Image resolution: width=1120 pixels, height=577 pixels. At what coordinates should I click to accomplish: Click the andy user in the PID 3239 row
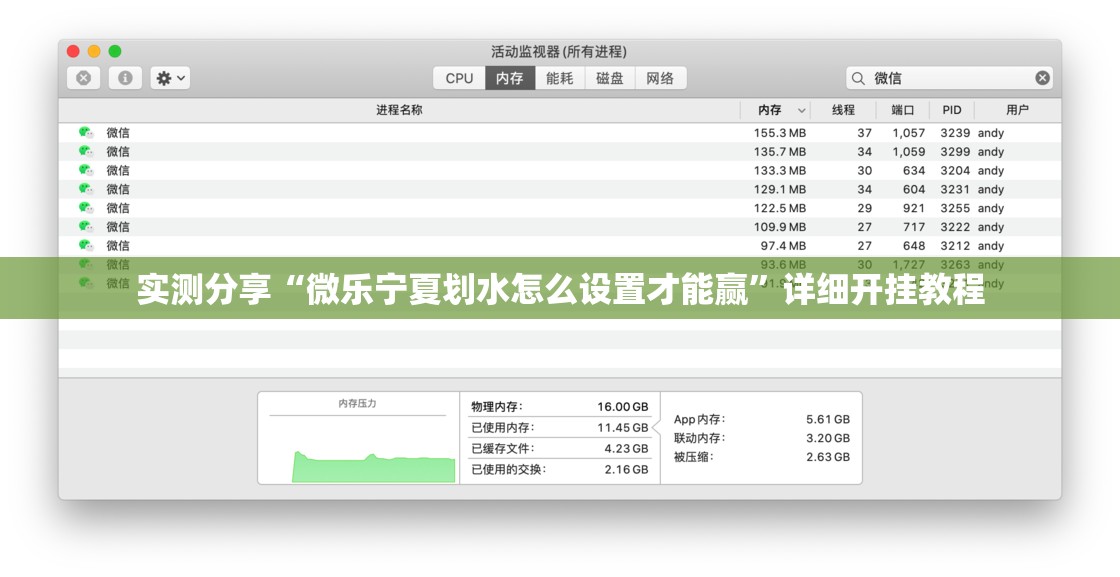(991, 133)
